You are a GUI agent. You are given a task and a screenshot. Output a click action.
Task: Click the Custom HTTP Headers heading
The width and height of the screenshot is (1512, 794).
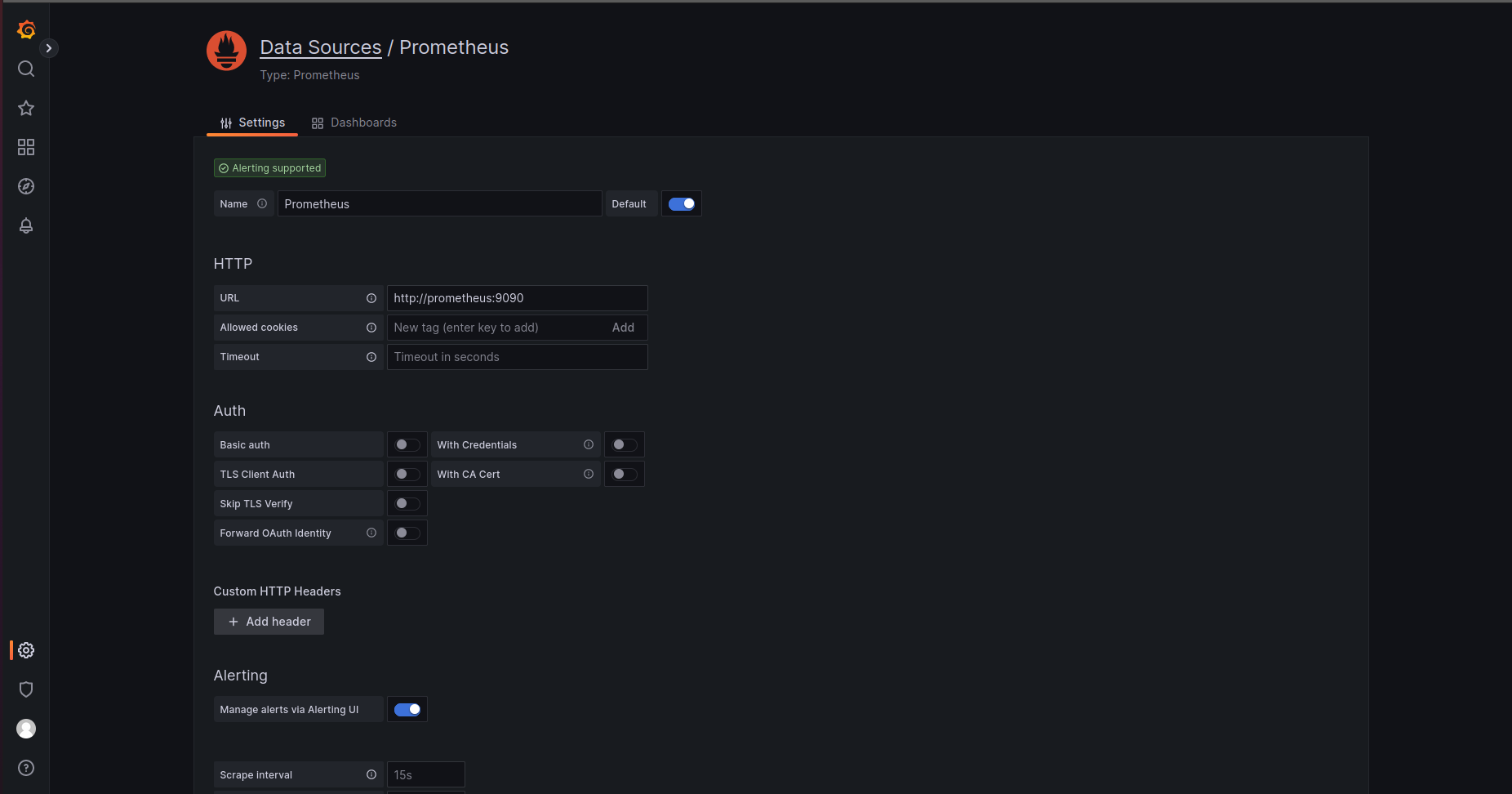[x=277, y=591]
